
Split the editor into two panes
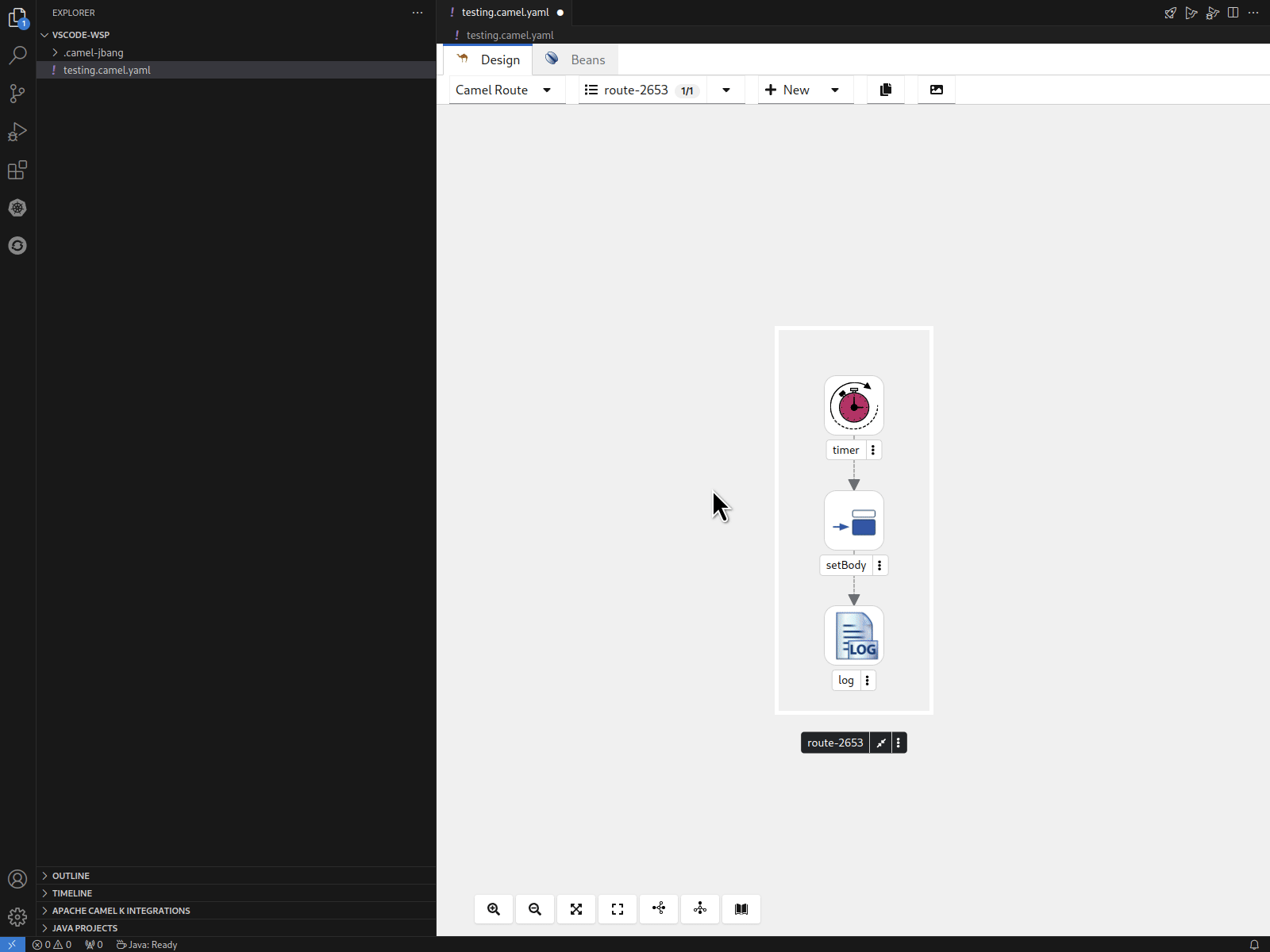[x=1233, y=13]
